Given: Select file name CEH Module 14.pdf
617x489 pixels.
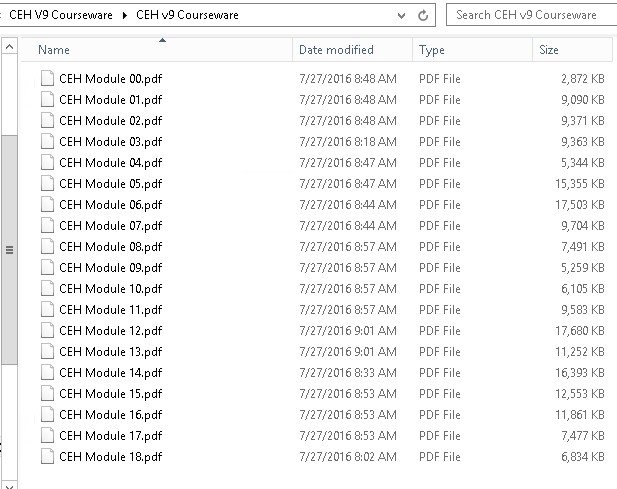Looking at the screenshot, I should pos(111,373).
